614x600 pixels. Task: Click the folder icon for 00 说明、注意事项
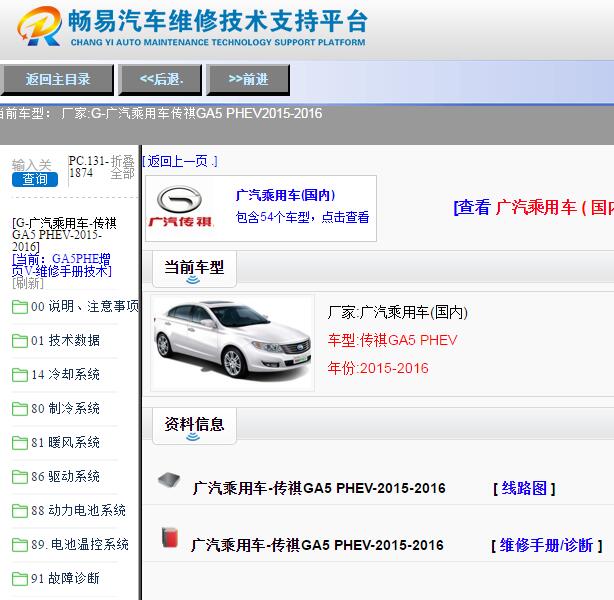pyautogui.click(x=20, y=307)
